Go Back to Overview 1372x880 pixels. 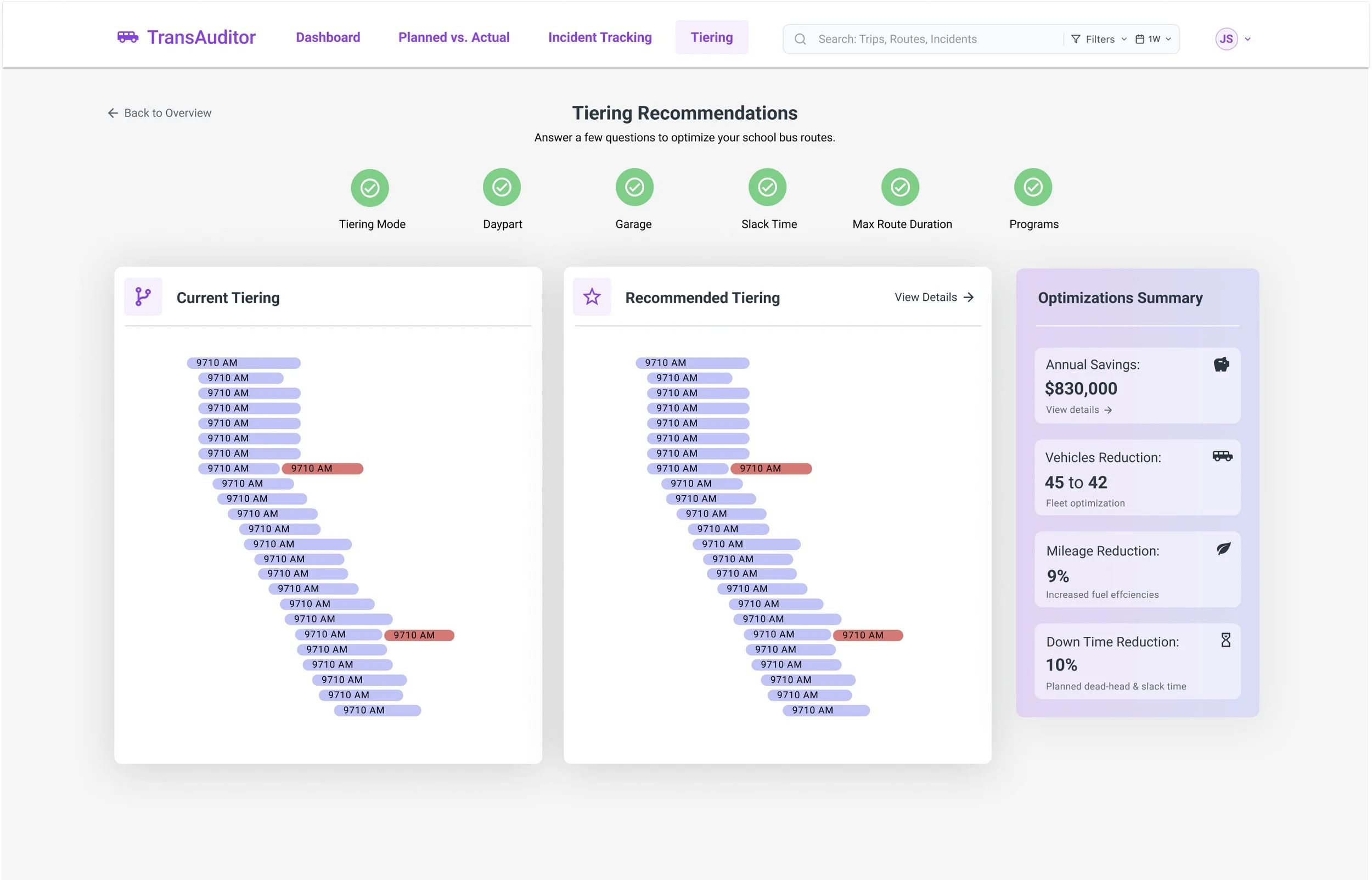click(159, 113)
